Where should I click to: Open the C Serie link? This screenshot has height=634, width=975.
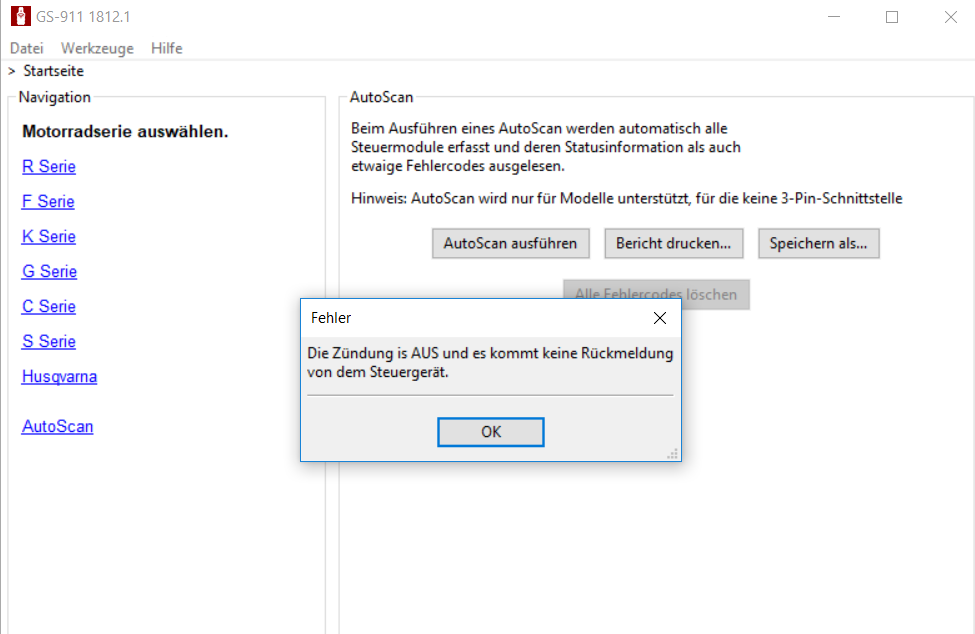pos(49,307)
